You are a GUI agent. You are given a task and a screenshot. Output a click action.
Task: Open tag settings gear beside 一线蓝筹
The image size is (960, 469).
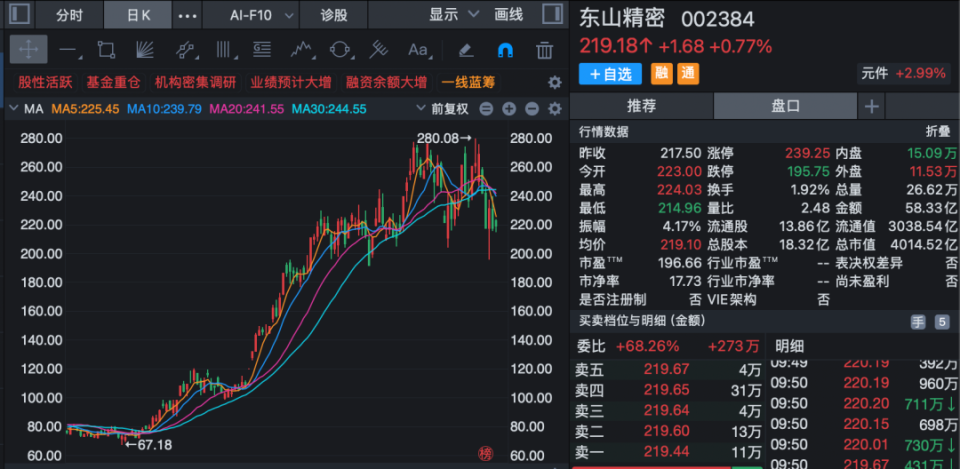point(555,82)
